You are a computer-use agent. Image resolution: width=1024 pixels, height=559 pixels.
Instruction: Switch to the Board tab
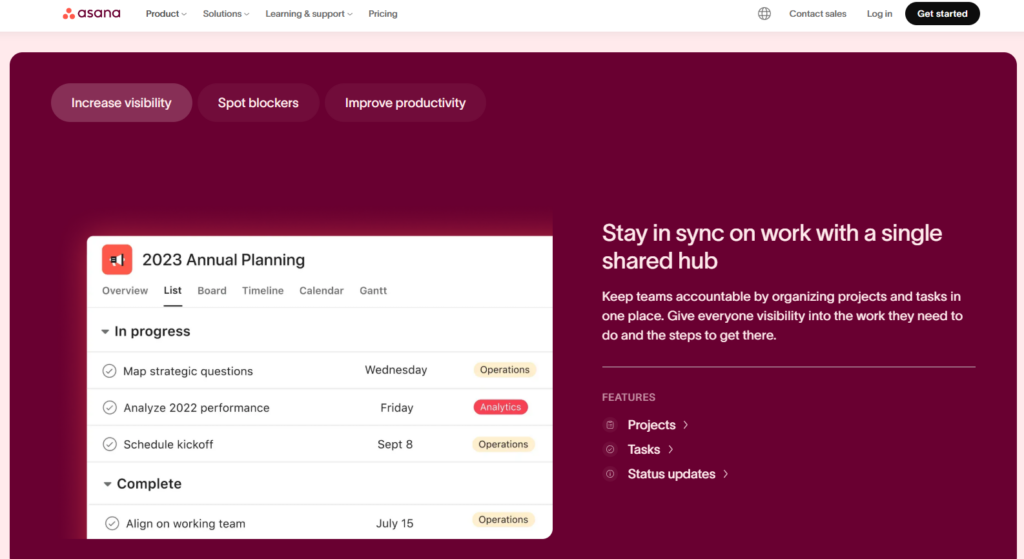(212, 291)
